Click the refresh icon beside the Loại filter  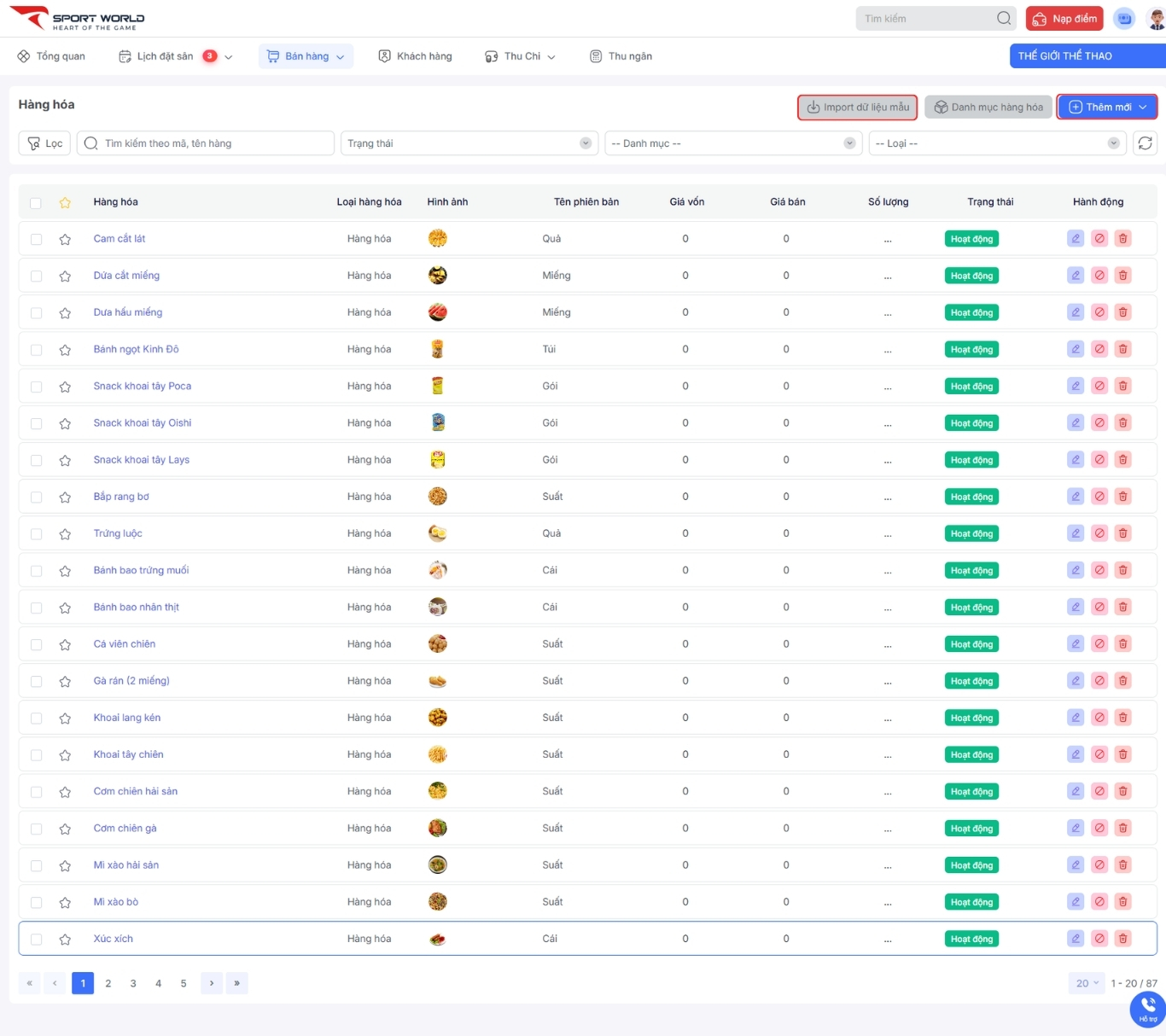1145,143
